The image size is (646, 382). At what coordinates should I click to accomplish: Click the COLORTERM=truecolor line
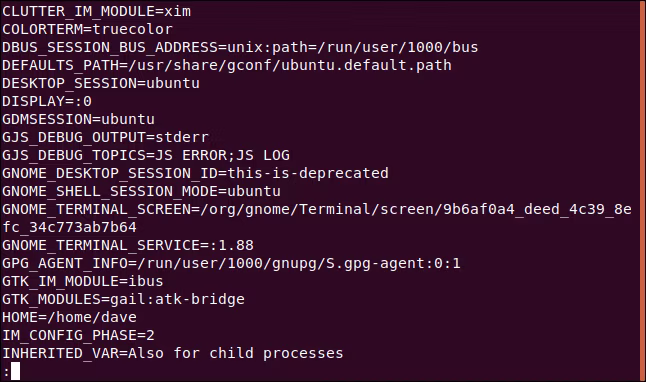pyautogui.click(x=87, y=29)
